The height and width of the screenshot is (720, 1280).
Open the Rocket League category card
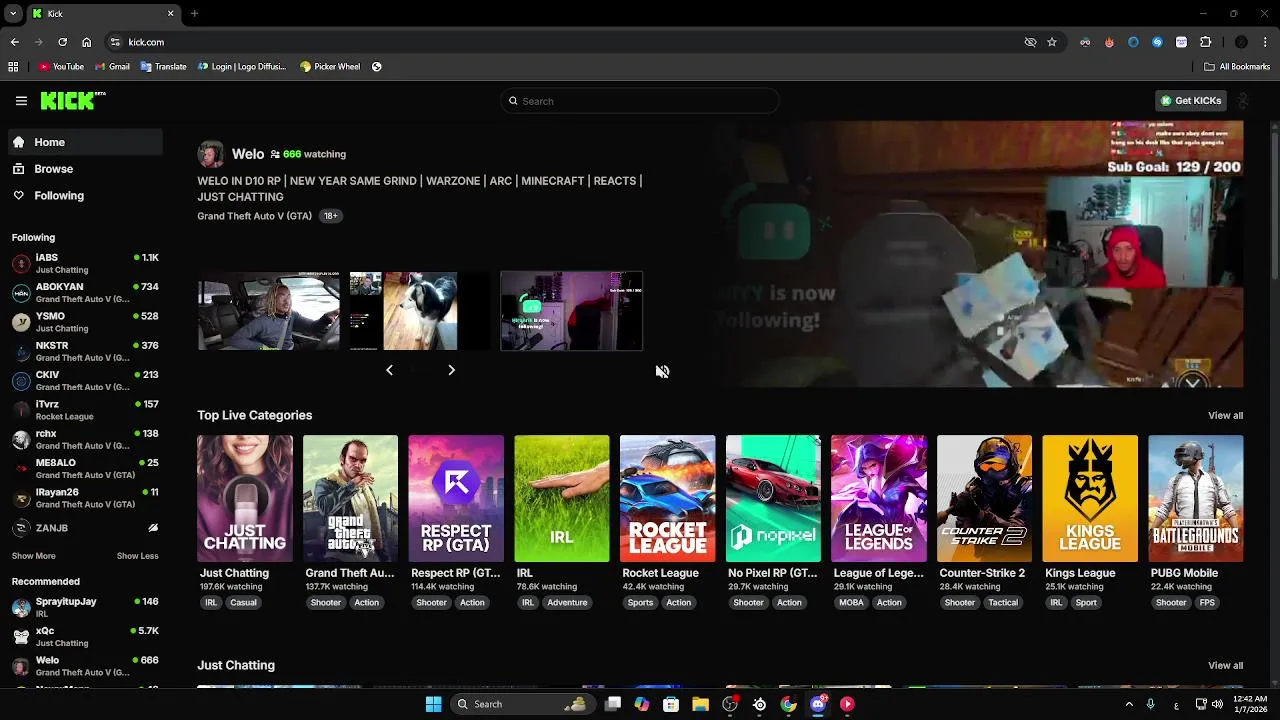[667, 498]
